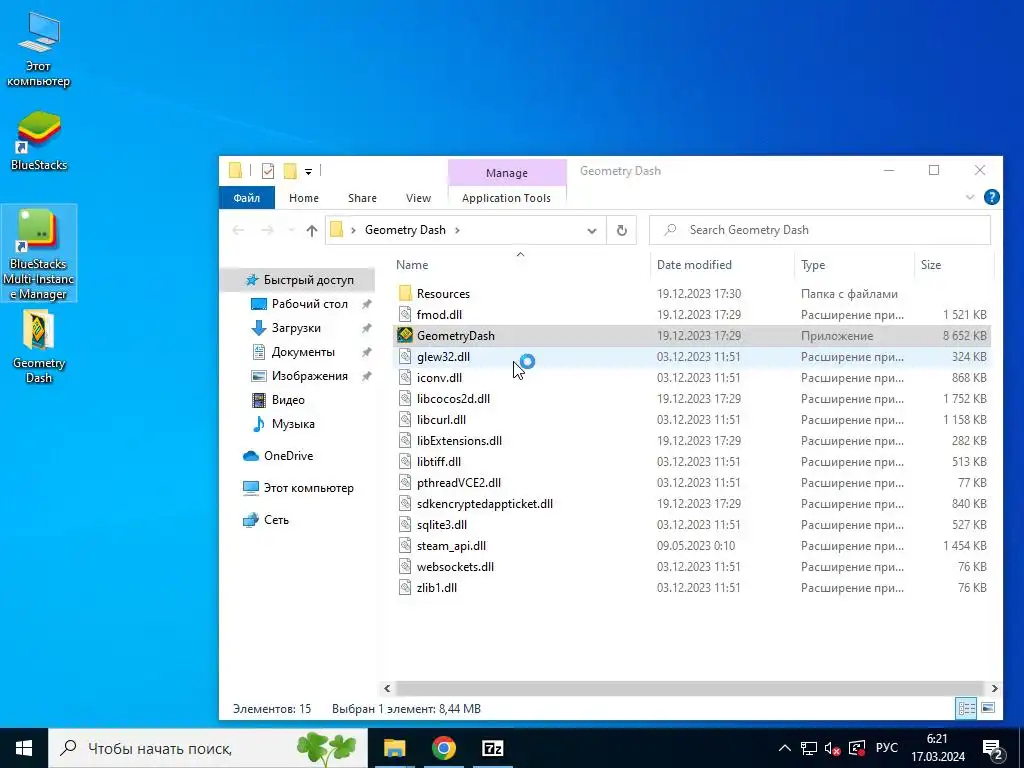Expand root chevron before Geometry Dash path
The image size is (1024, 768).
[353, 230]
